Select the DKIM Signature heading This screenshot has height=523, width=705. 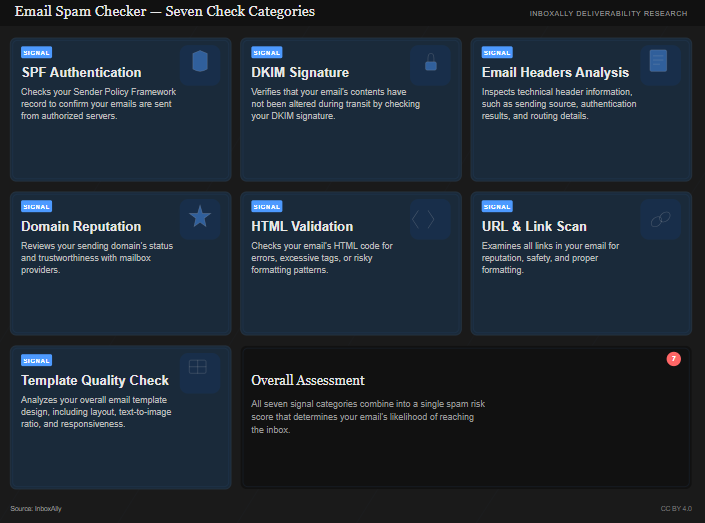(300, 72)
